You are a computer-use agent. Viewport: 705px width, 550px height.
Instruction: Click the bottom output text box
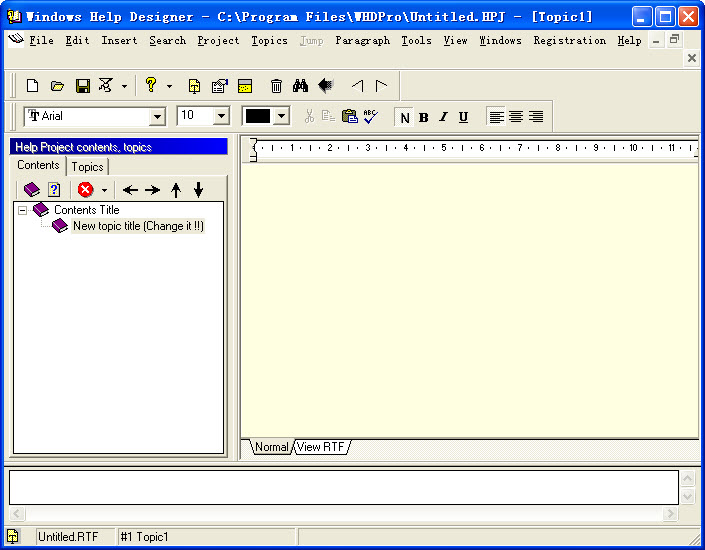(344, 487)
